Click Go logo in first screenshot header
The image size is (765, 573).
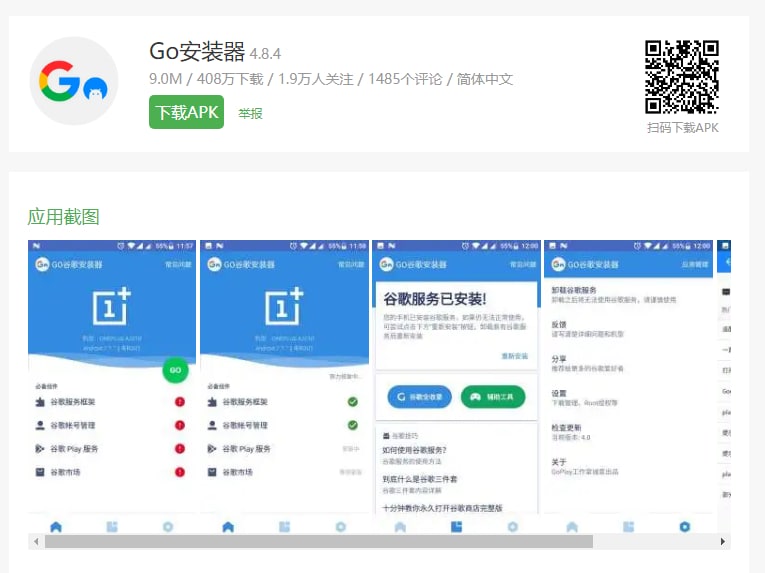[42, 264]
